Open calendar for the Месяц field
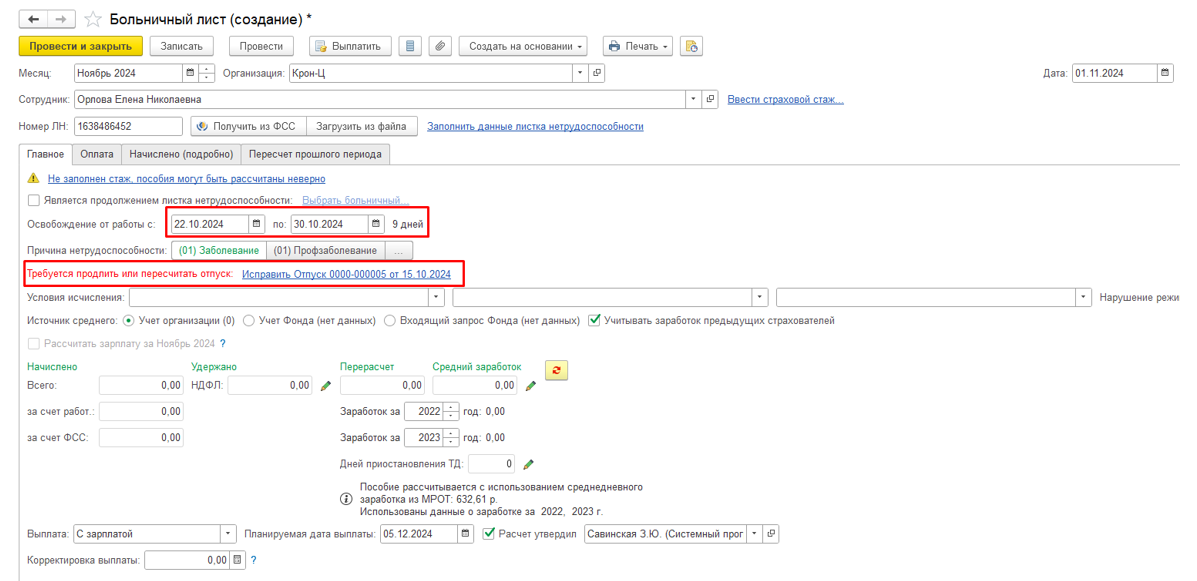This screenshot has height=581, width=1197. click(190, 73)
